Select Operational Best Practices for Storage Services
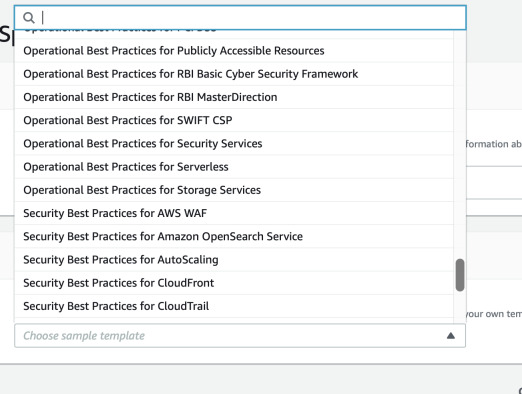 (x=234, y=190)
